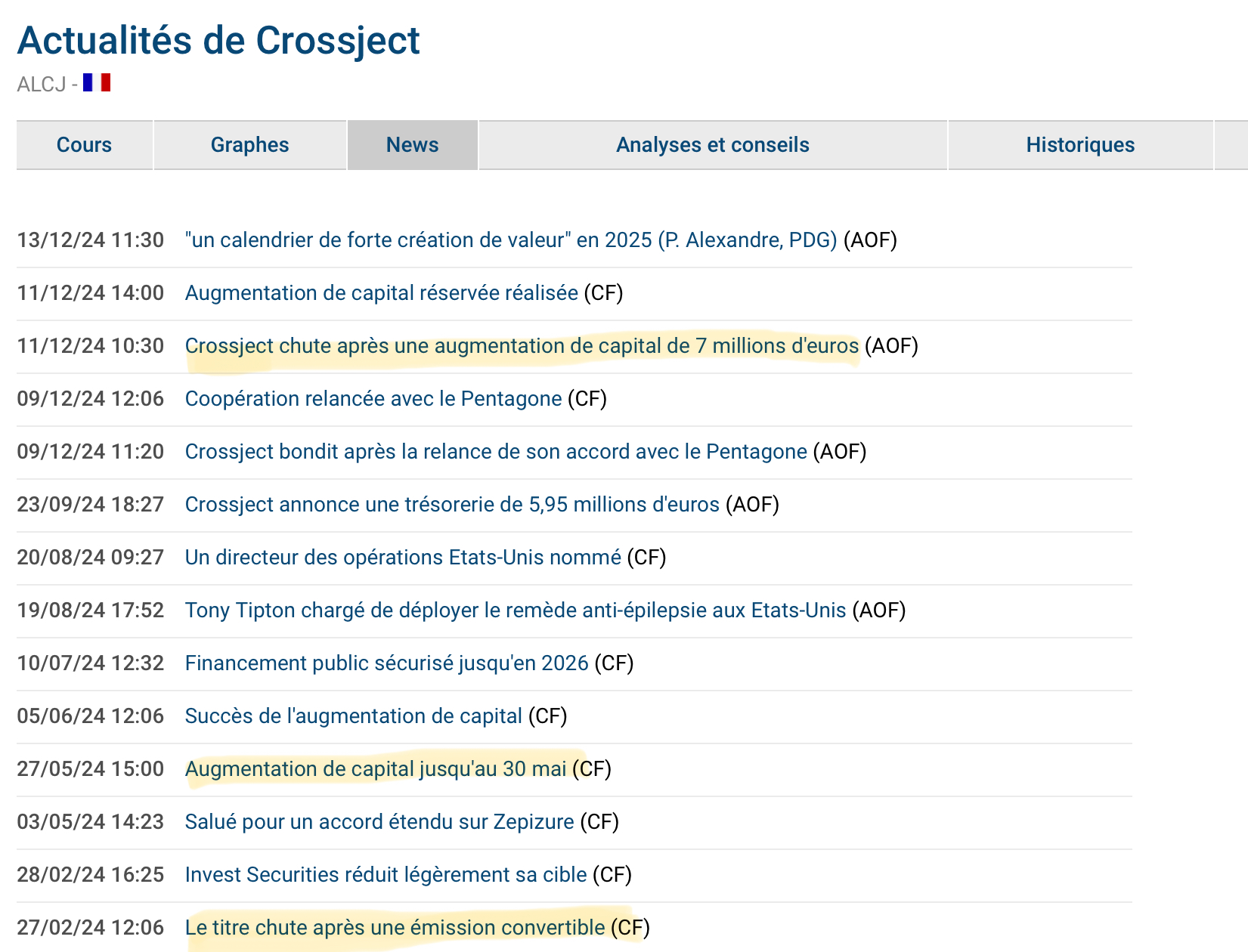Go to the Historiques tab
Image resolution: width=1248 pixels, height=952 pixels.
point(1081,145)
